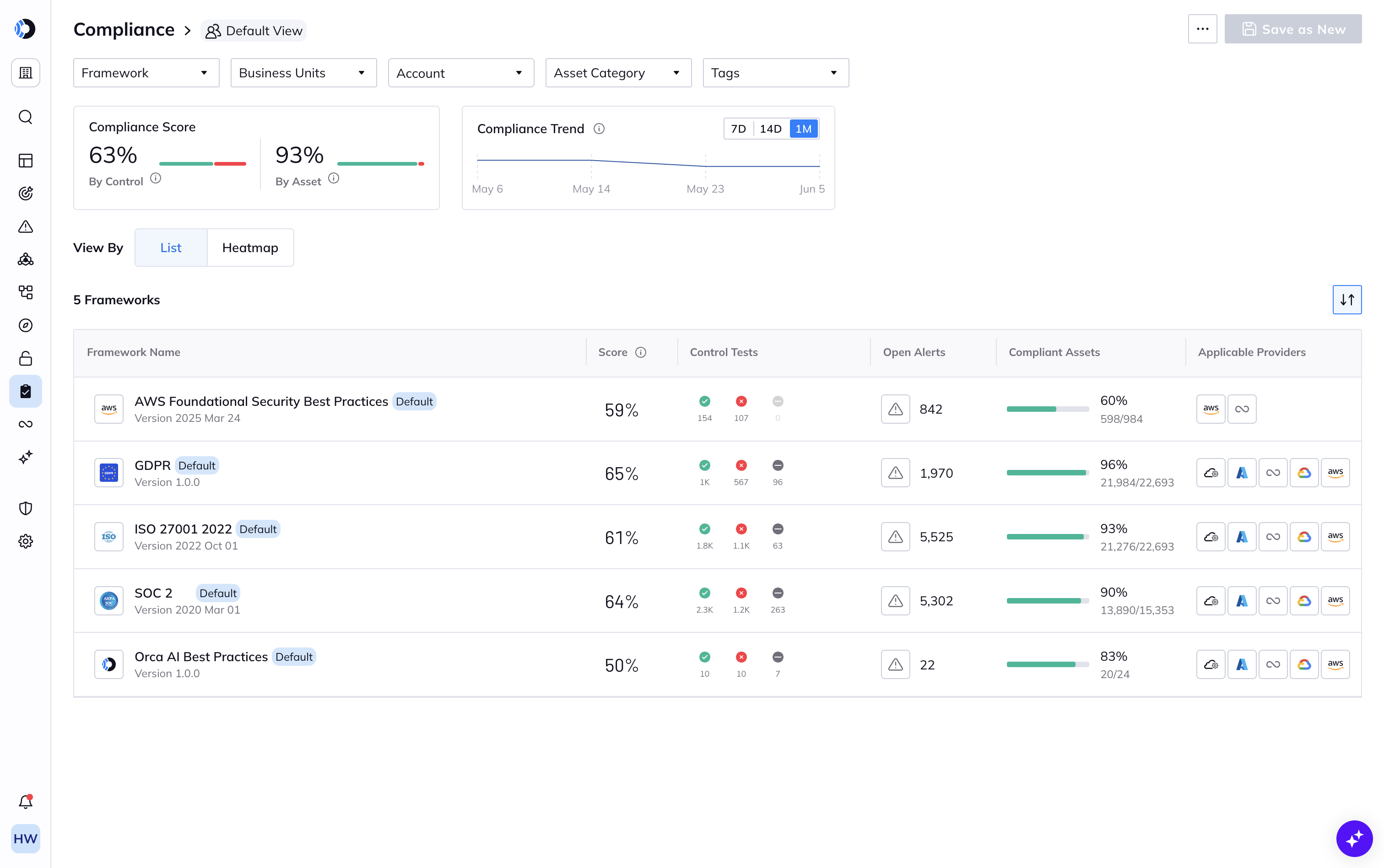Open the ISO 27001 2022 framework
Viewport: 1384px width, 868px height.
[183, 529]
